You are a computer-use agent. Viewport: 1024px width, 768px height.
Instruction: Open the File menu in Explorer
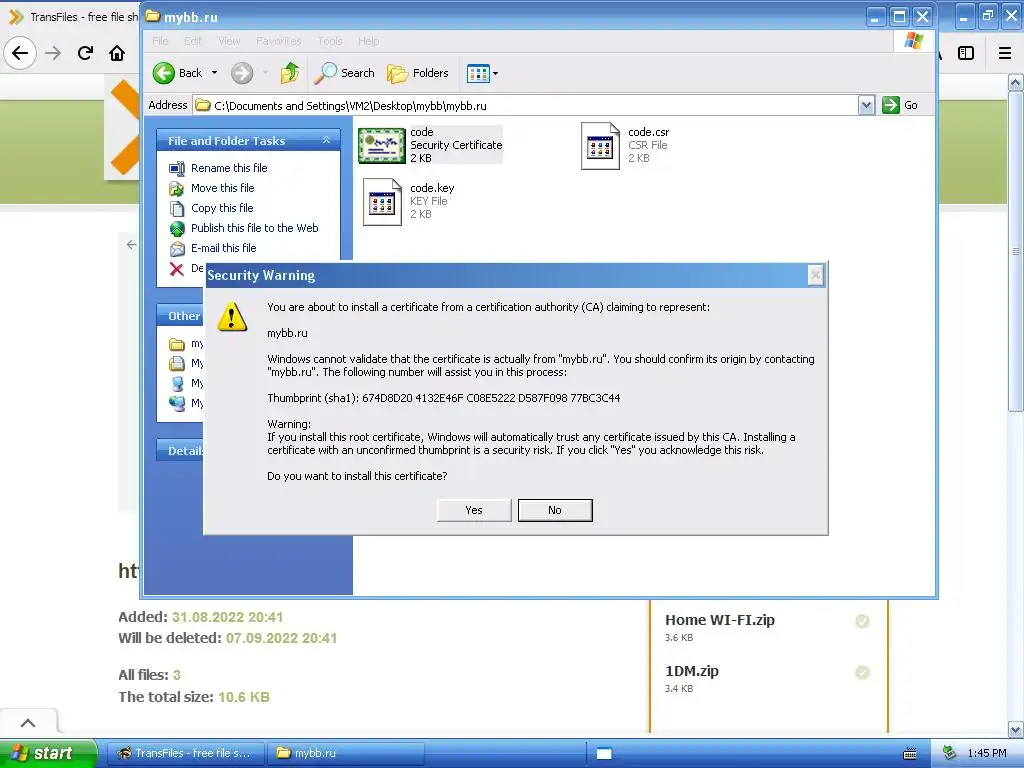(160, 41)
